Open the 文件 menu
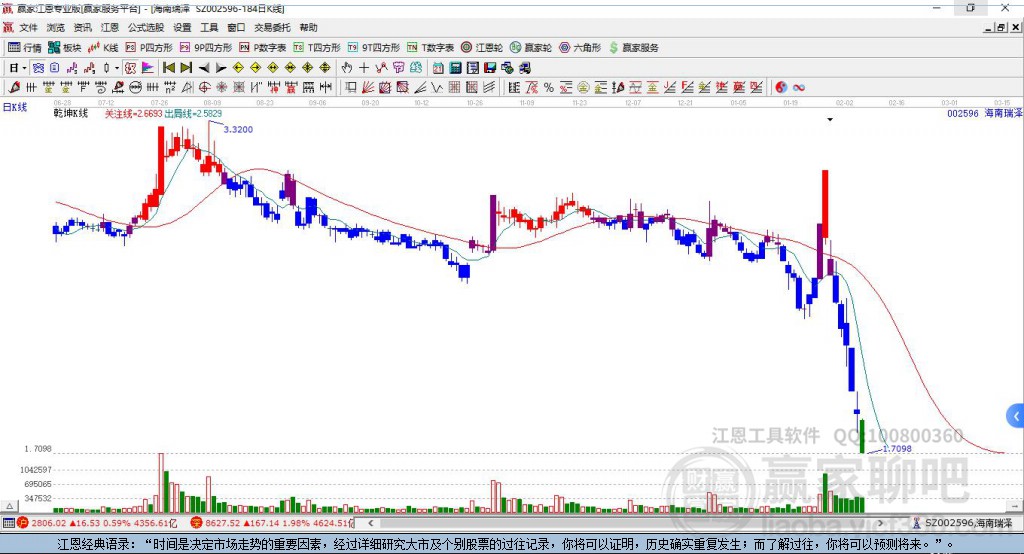Screen dimensions: 1024x554 [x=28, y=27]
